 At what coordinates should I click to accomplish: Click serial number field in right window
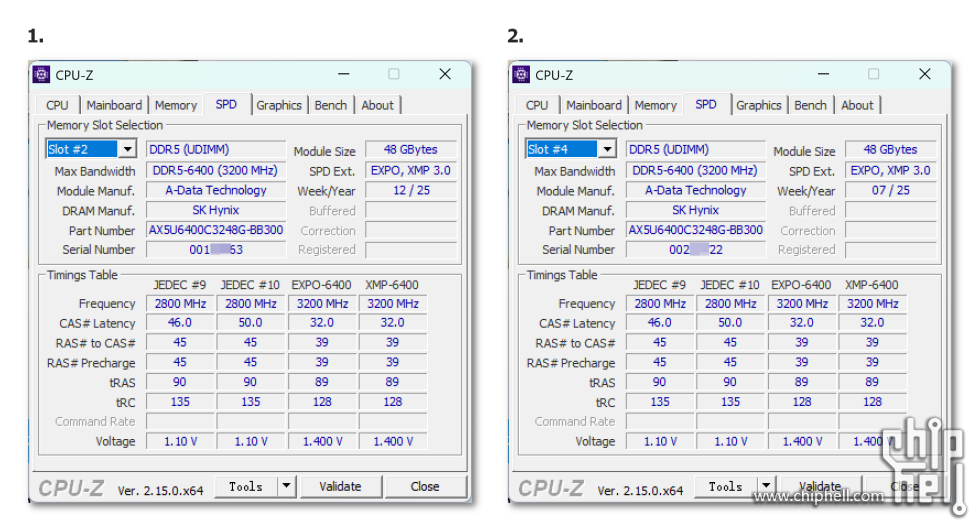pyautogui.click(x=696, y=249)
